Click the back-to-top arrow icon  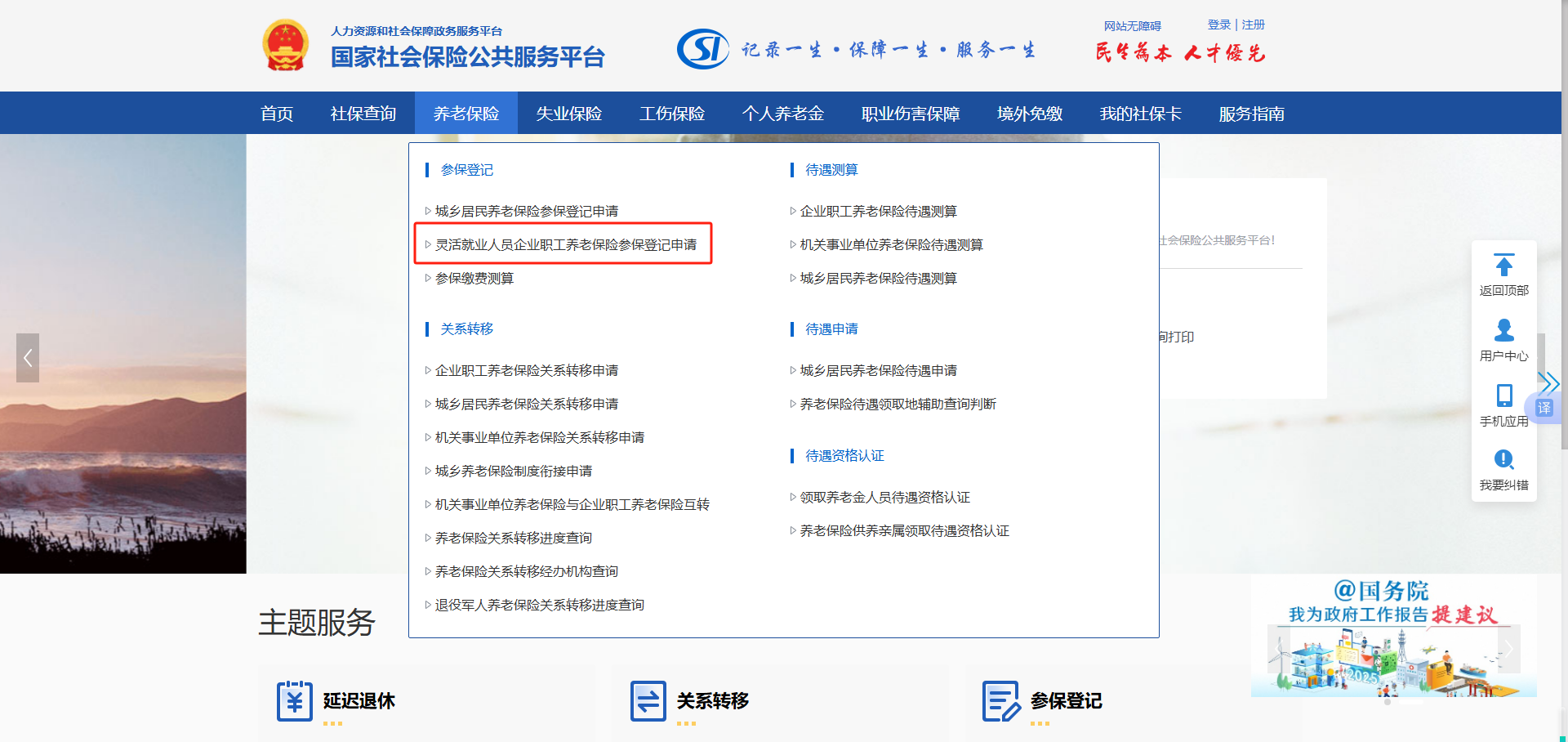pos(1503,266)
